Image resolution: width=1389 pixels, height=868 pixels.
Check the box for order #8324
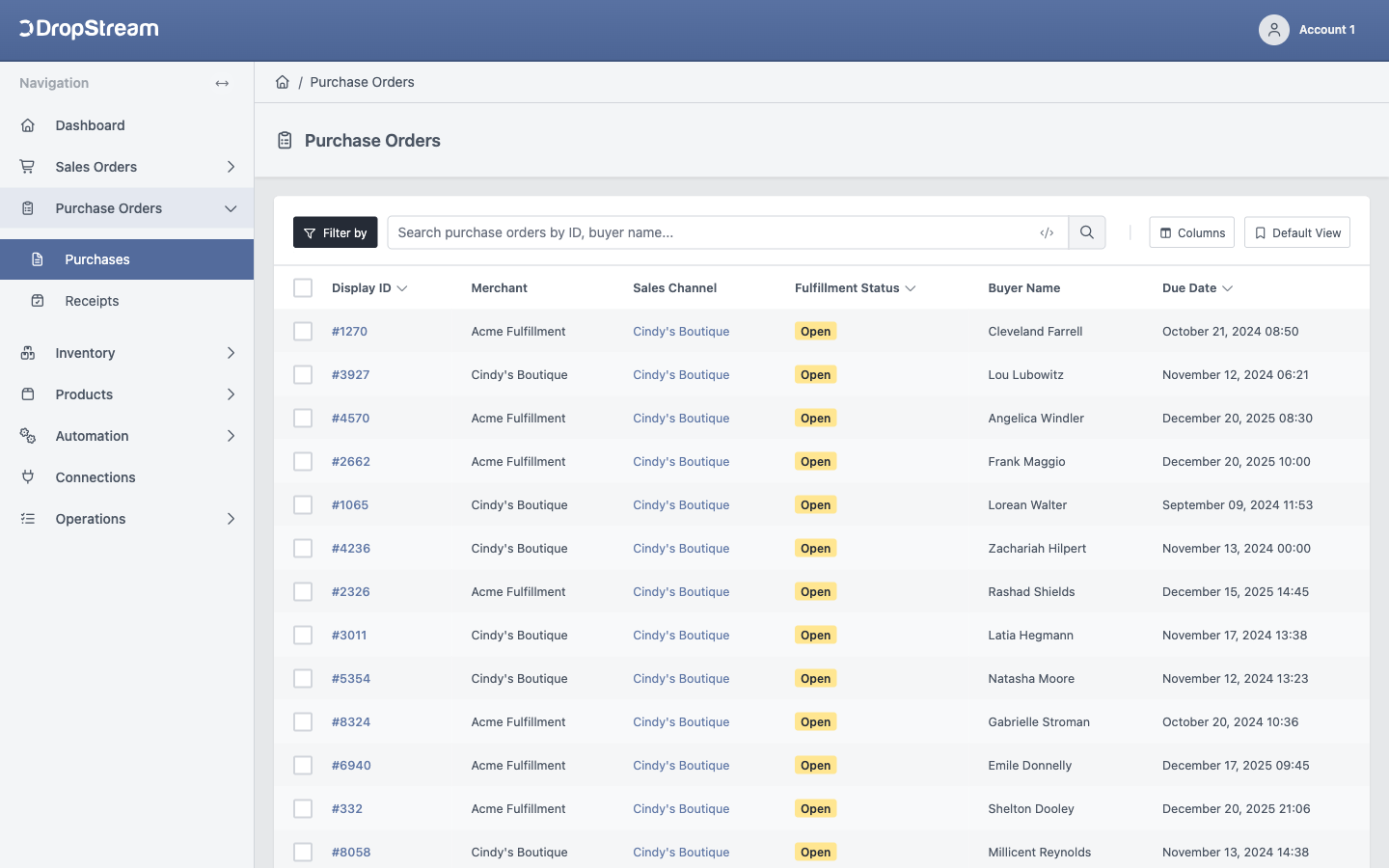(303, 721)
